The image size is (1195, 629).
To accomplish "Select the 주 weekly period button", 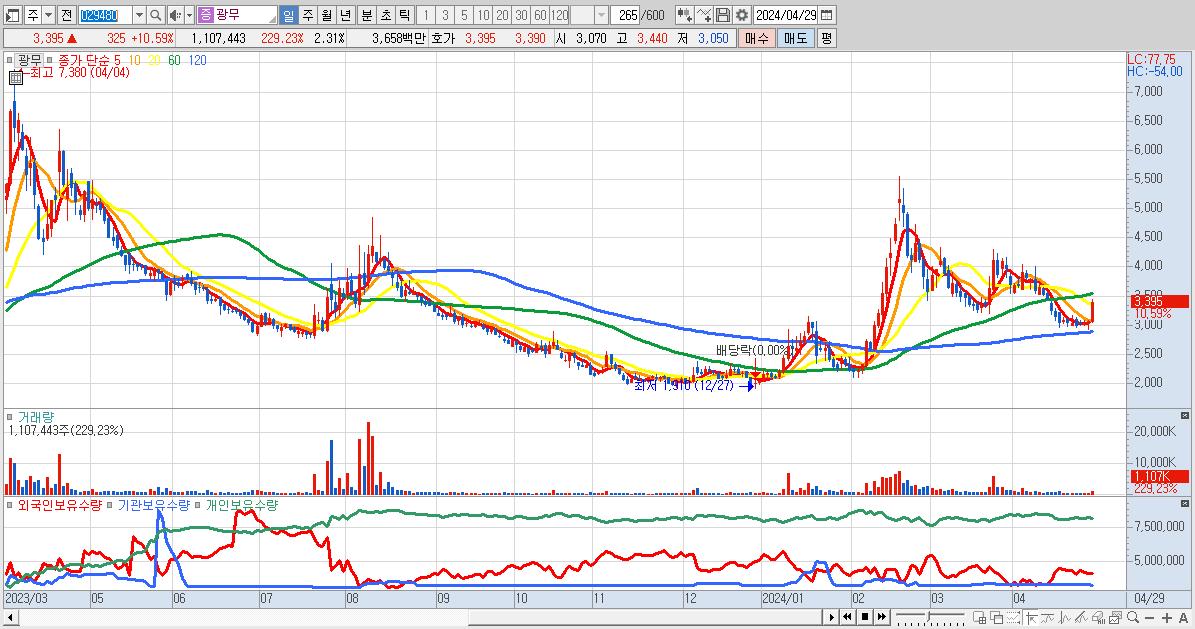I will (307, 15).
